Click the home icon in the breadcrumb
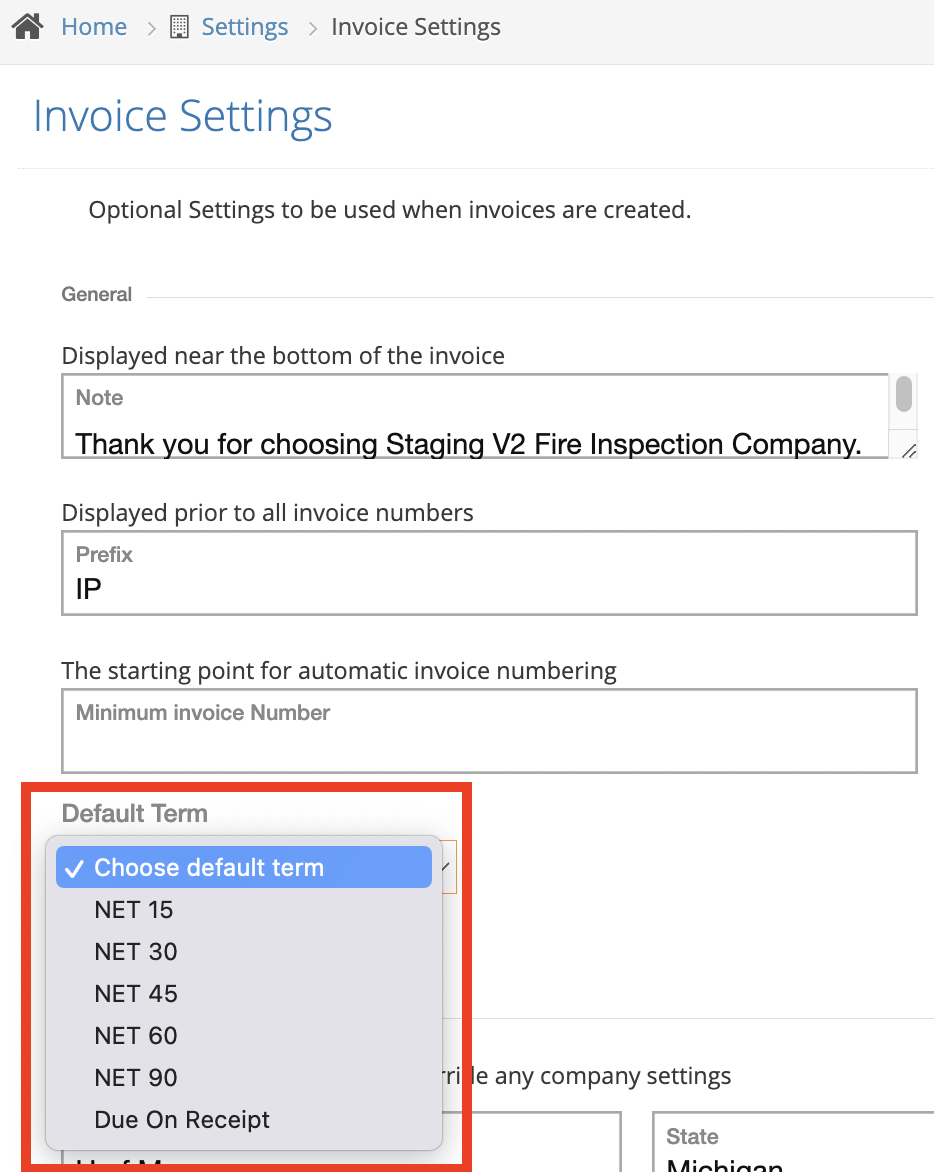This screenshot has height=1172, width=934. coord(26,25)
